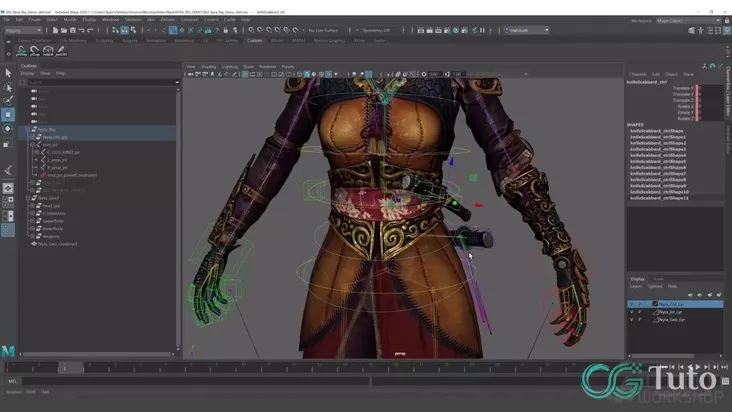Activate the highlighted Move tool in toolbox

pos(8,114)
